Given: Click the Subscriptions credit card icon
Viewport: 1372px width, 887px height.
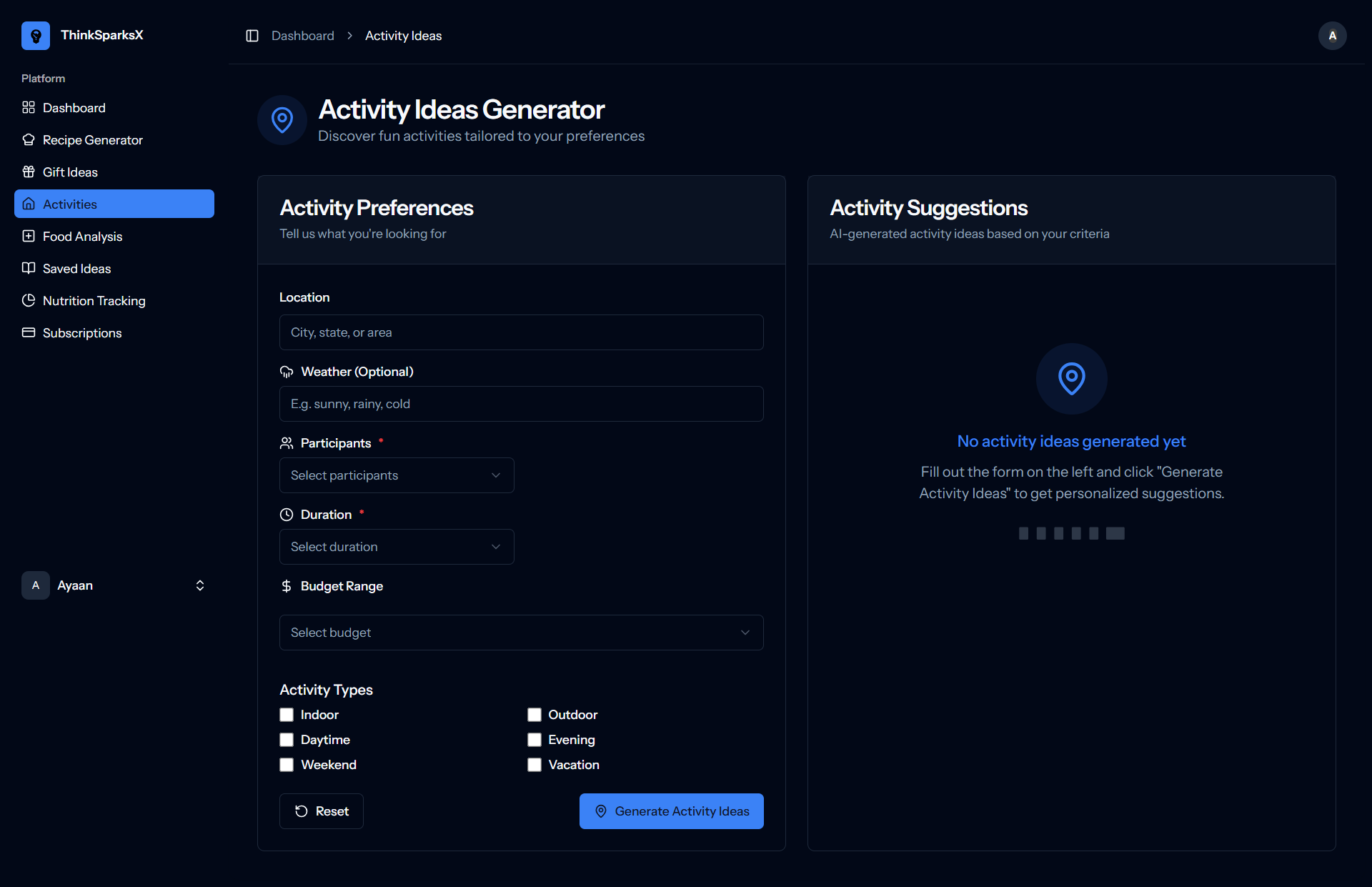Looking at the screenshot, I should tap(29, 333).
